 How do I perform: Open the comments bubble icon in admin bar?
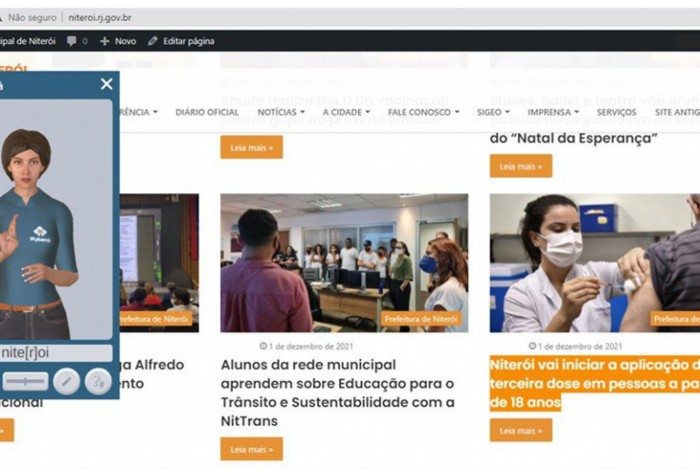click(71, 41)
